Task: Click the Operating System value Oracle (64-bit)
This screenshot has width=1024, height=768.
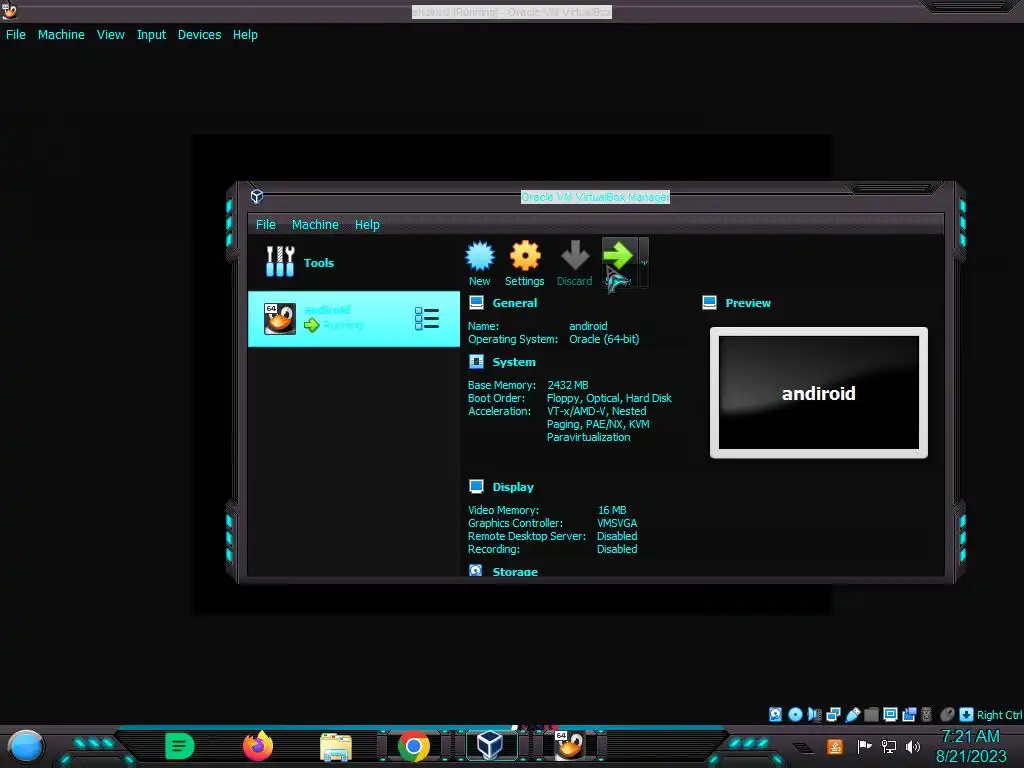Action: coord(604,339)
